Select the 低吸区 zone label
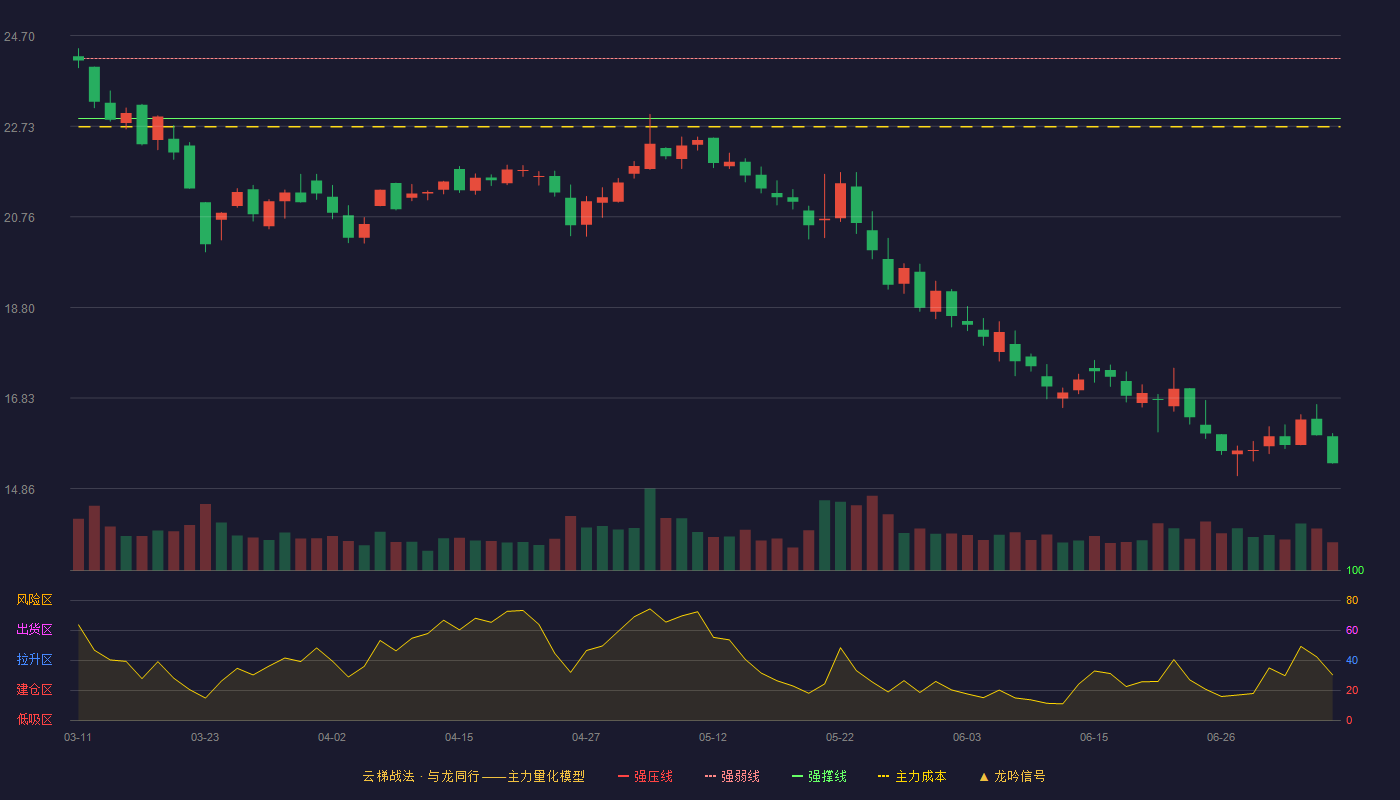The height and width of the screenshot is (800, 1400). 34,719
